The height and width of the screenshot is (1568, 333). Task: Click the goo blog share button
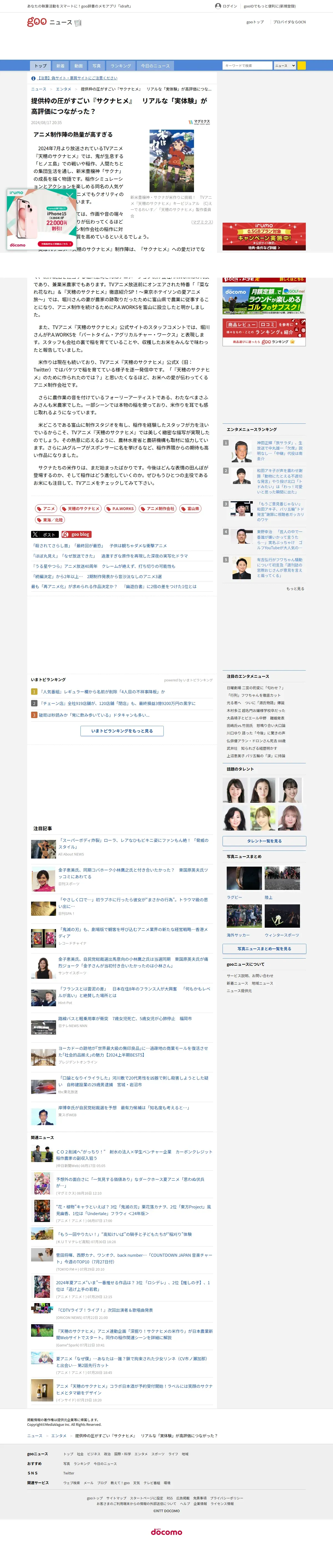(76, 535)
